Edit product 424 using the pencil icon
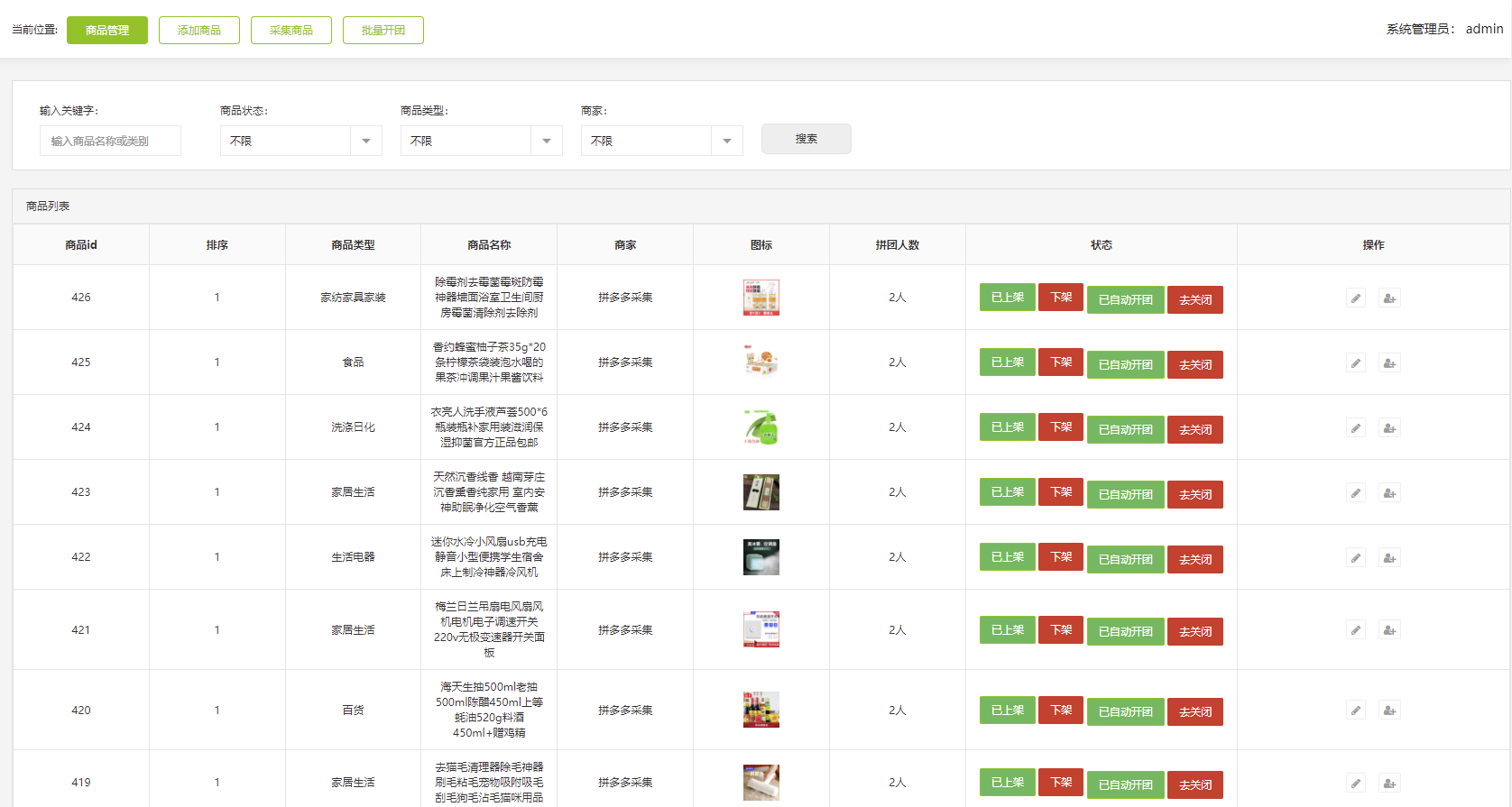The image size is (1512, 807). point(1356,428)
